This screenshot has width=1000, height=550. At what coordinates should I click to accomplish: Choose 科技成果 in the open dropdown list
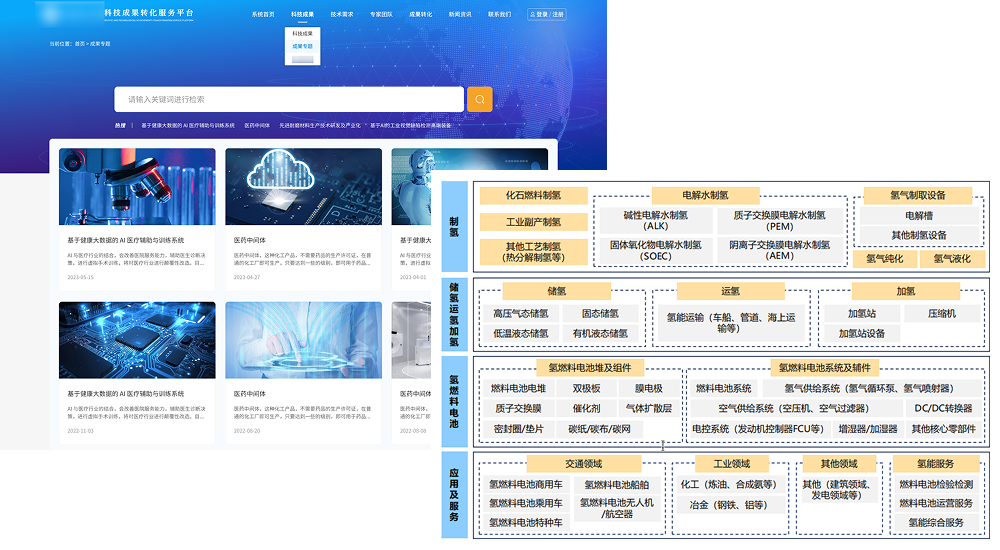click(x=302, y=33)
